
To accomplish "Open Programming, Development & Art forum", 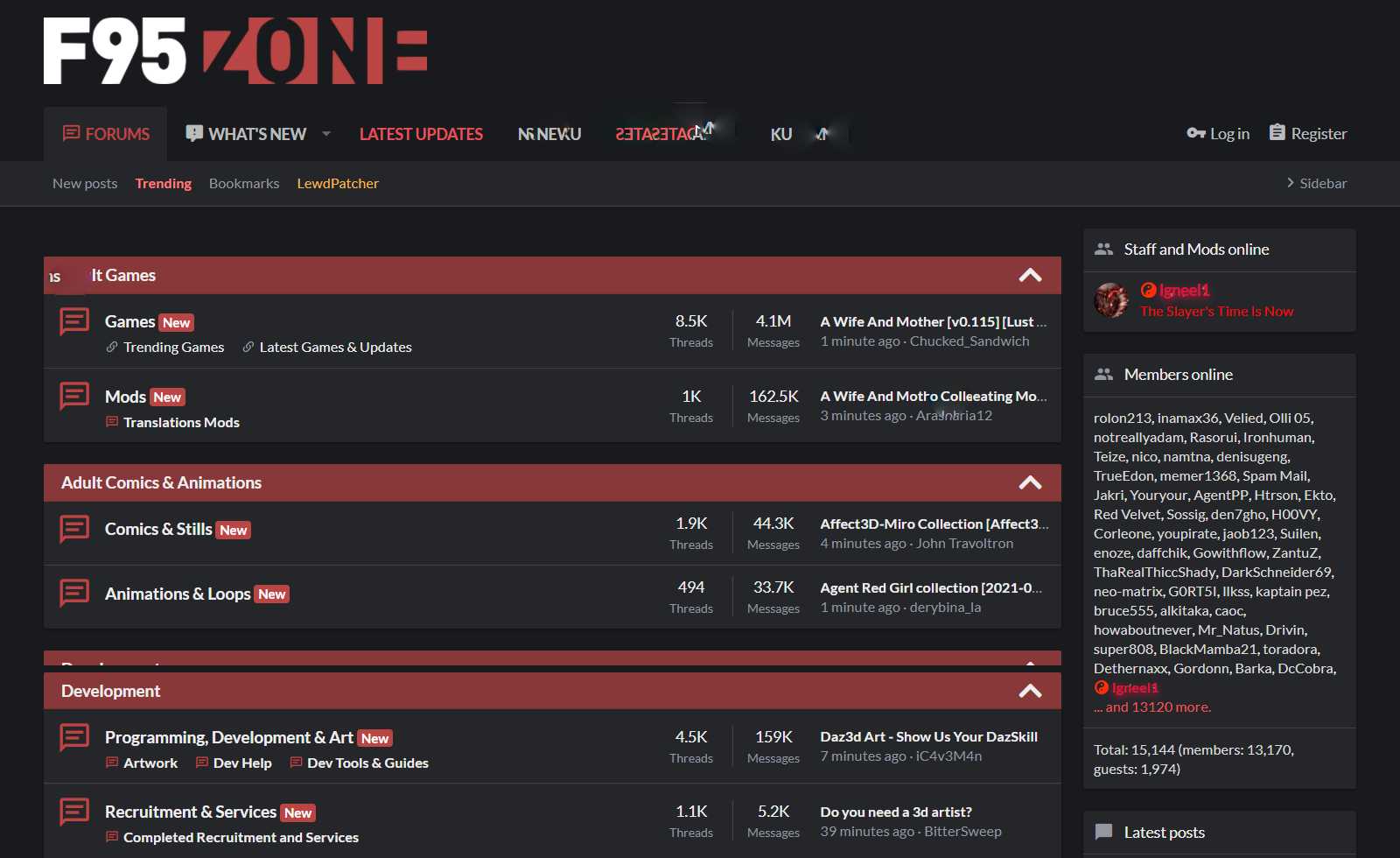I will 229,737.
